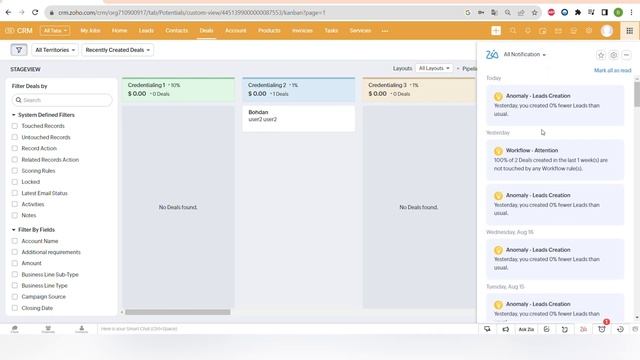Viewport: 640px width, 360px height.
Task: Open the All Notification dropdown
Action: (x=524, y=54)
